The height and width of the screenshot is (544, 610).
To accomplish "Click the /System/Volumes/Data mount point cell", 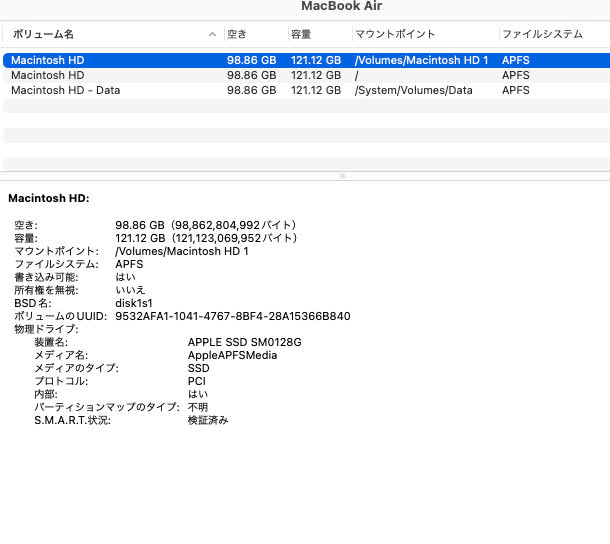I will [413, 90].
